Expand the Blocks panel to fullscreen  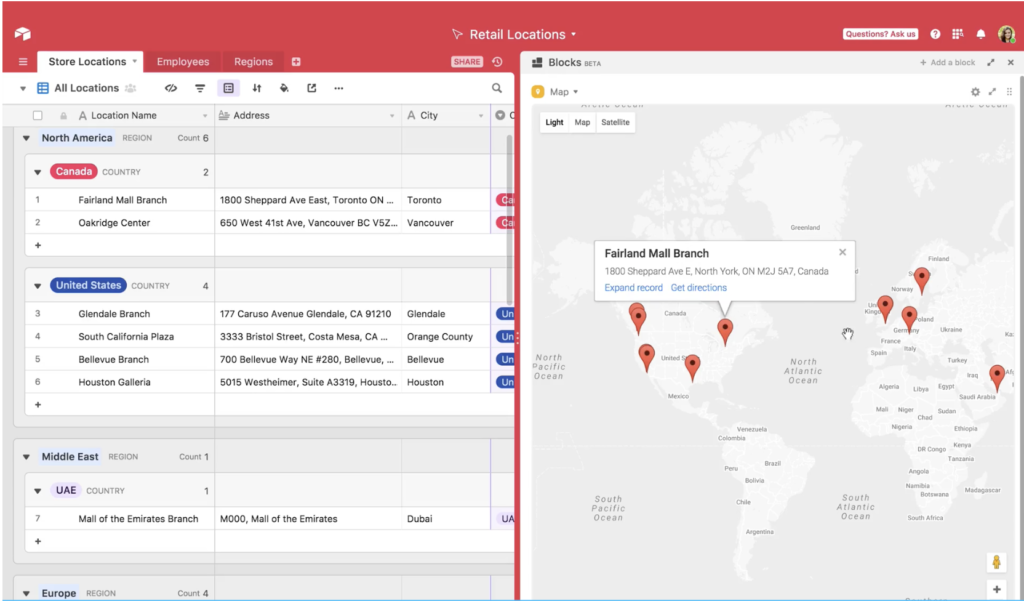(991, 63)
